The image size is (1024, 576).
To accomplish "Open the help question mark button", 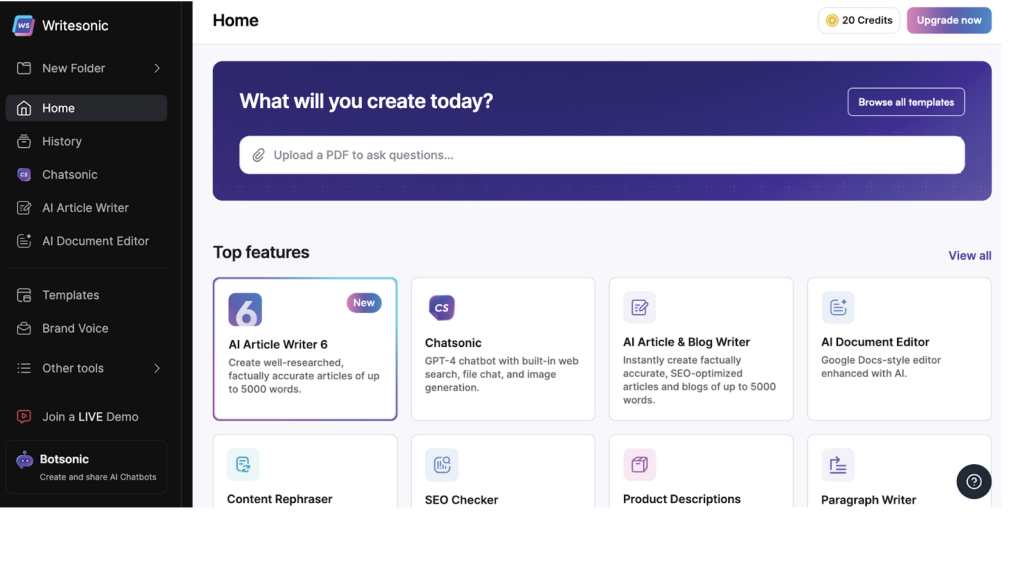I will click(x=973, y=482).
